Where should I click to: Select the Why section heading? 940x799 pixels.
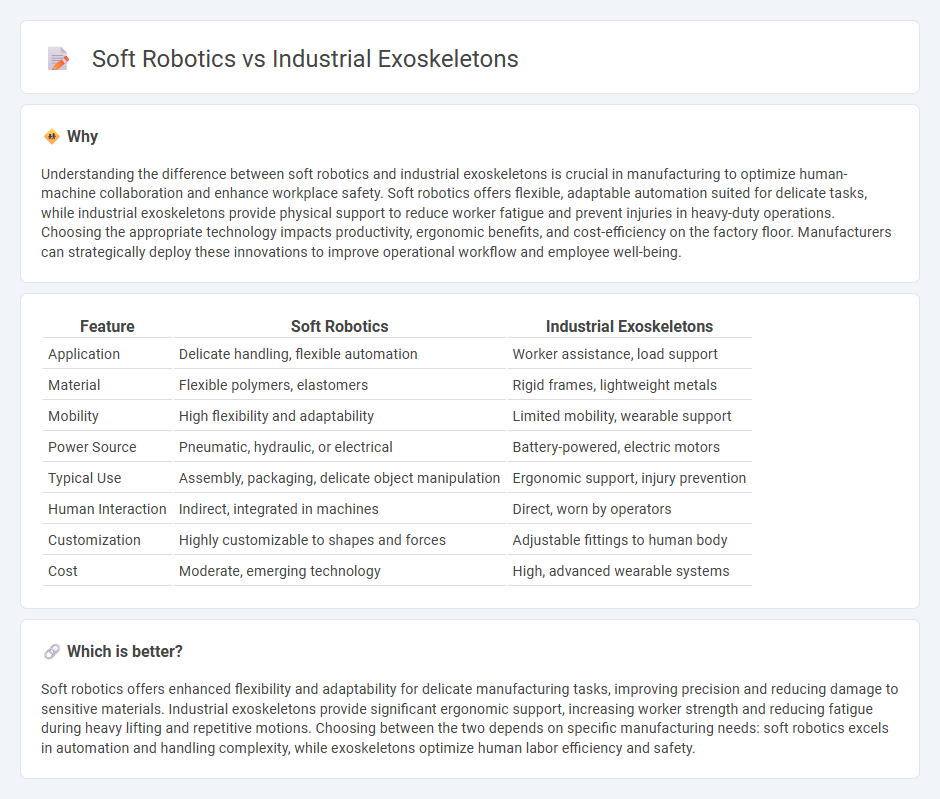(82, 137)
